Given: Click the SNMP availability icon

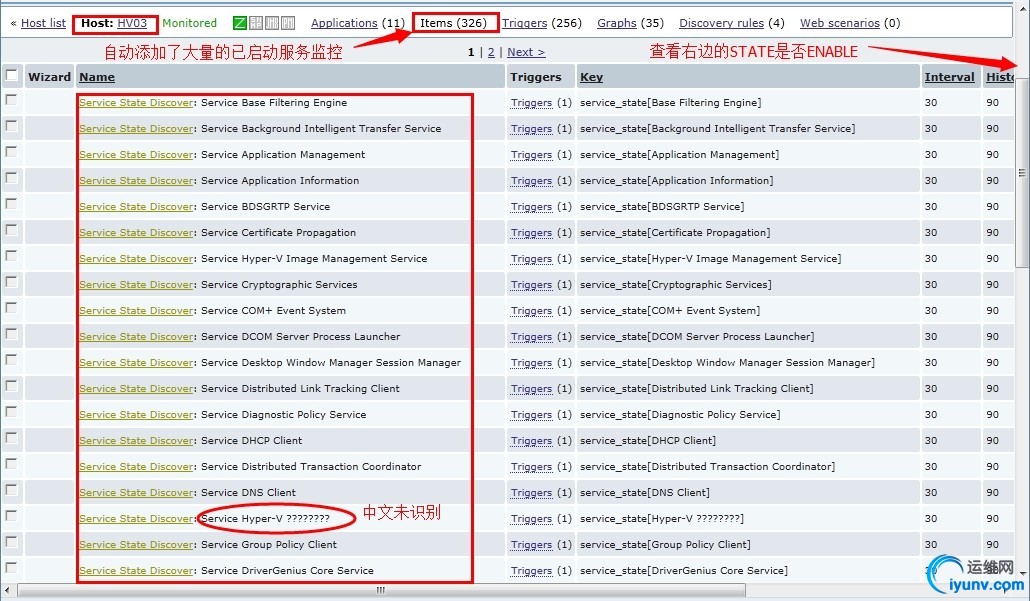Looking at the screenshot, I should click(x=256, y=23).
